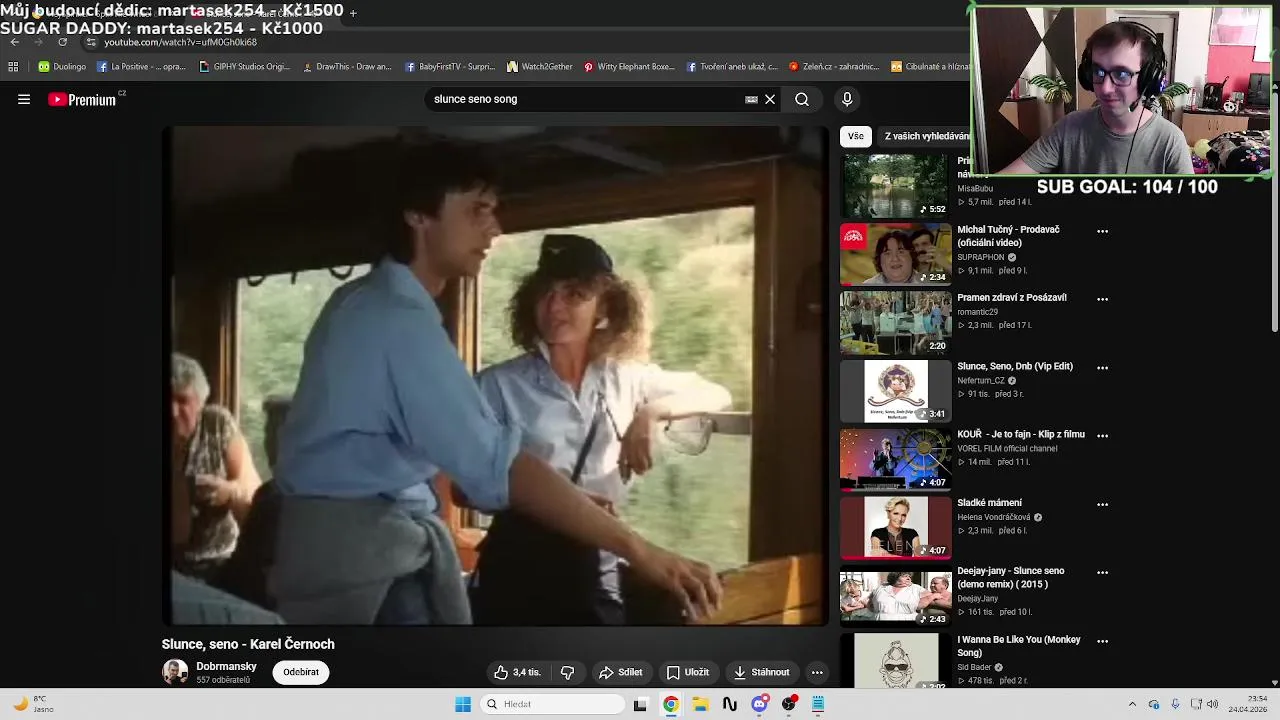Open options menu for I Wanna Be Like You
The image size is (1280, 720).
[x=1102, y=641]
